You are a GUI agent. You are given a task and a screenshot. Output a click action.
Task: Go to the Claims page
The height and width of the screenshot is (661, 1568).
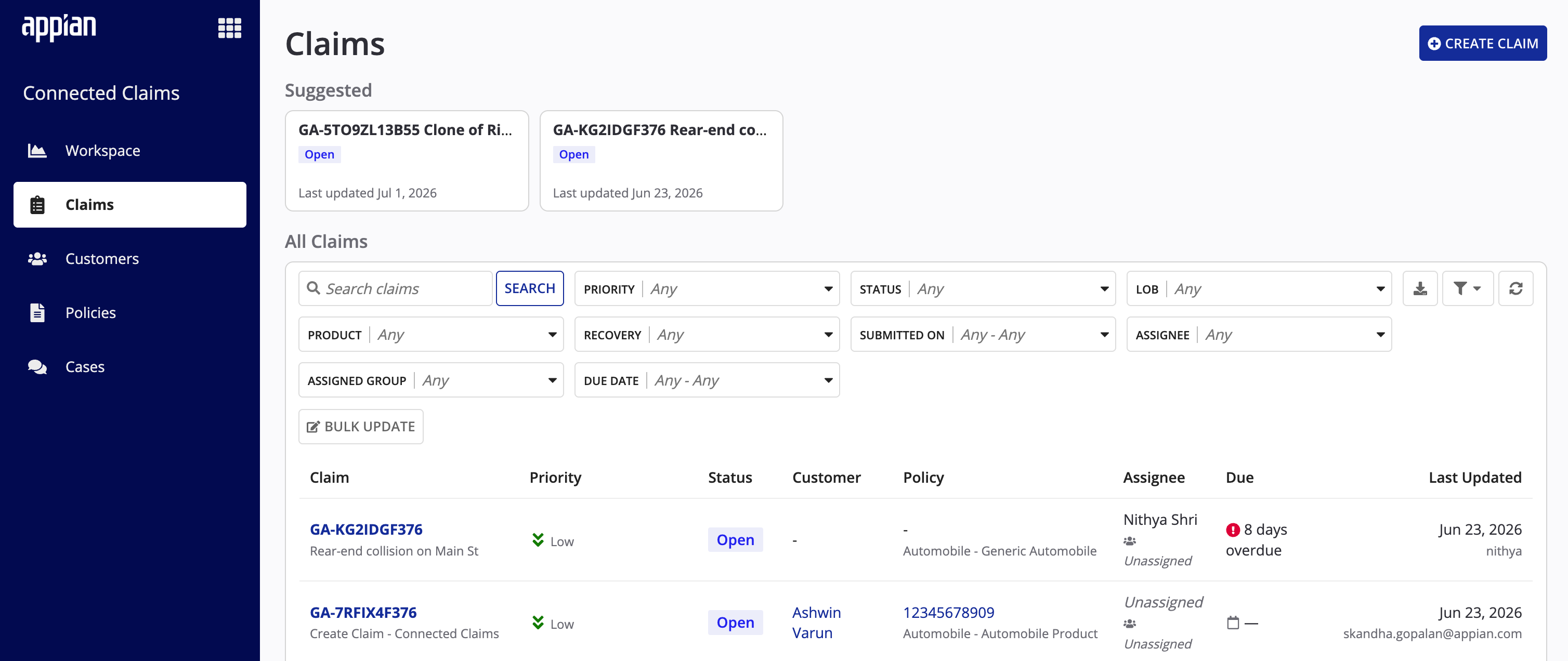point(129,205)
